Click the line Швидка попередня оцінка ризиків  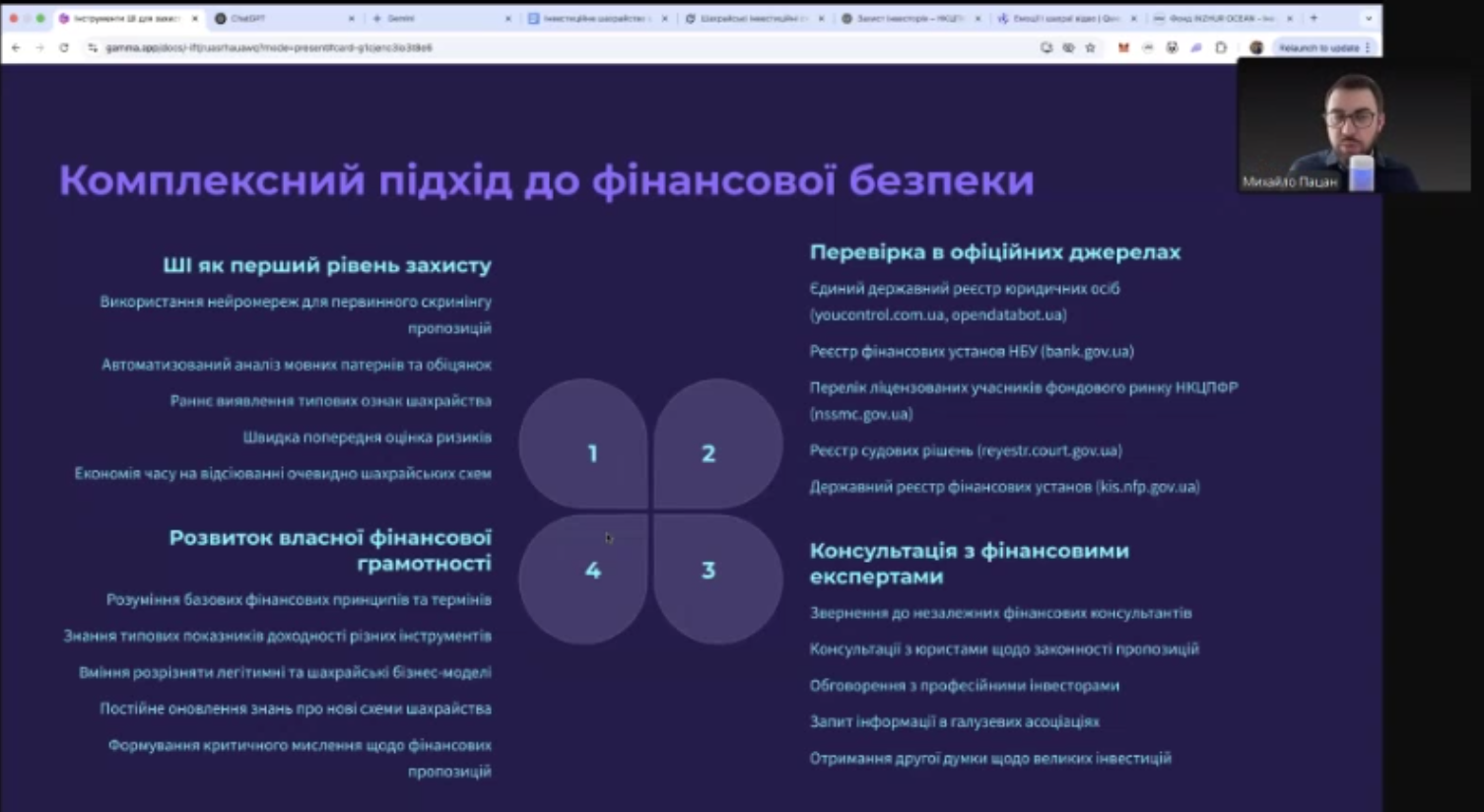point(368,438)
